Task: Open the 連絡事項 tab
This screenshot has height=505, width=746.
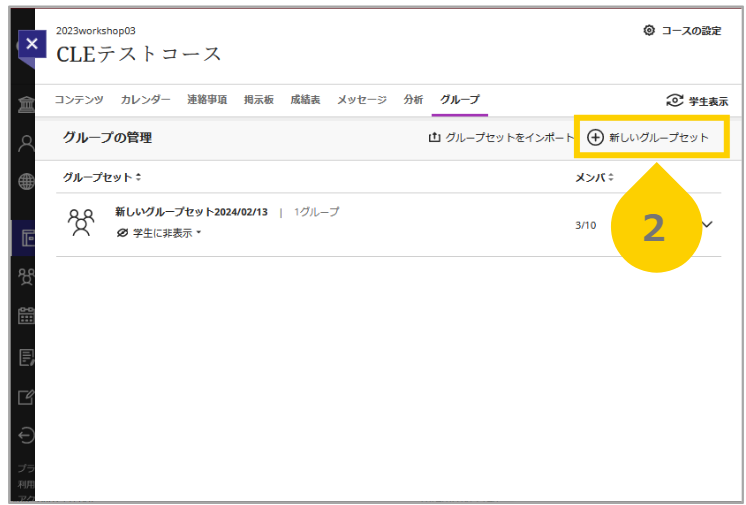Action: coord(207,99)
